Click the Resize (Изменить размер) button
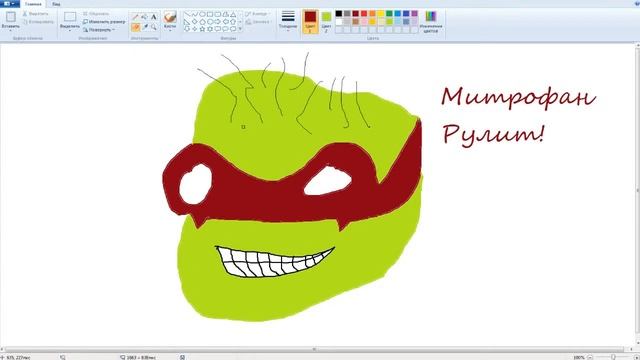 point(104,22)
